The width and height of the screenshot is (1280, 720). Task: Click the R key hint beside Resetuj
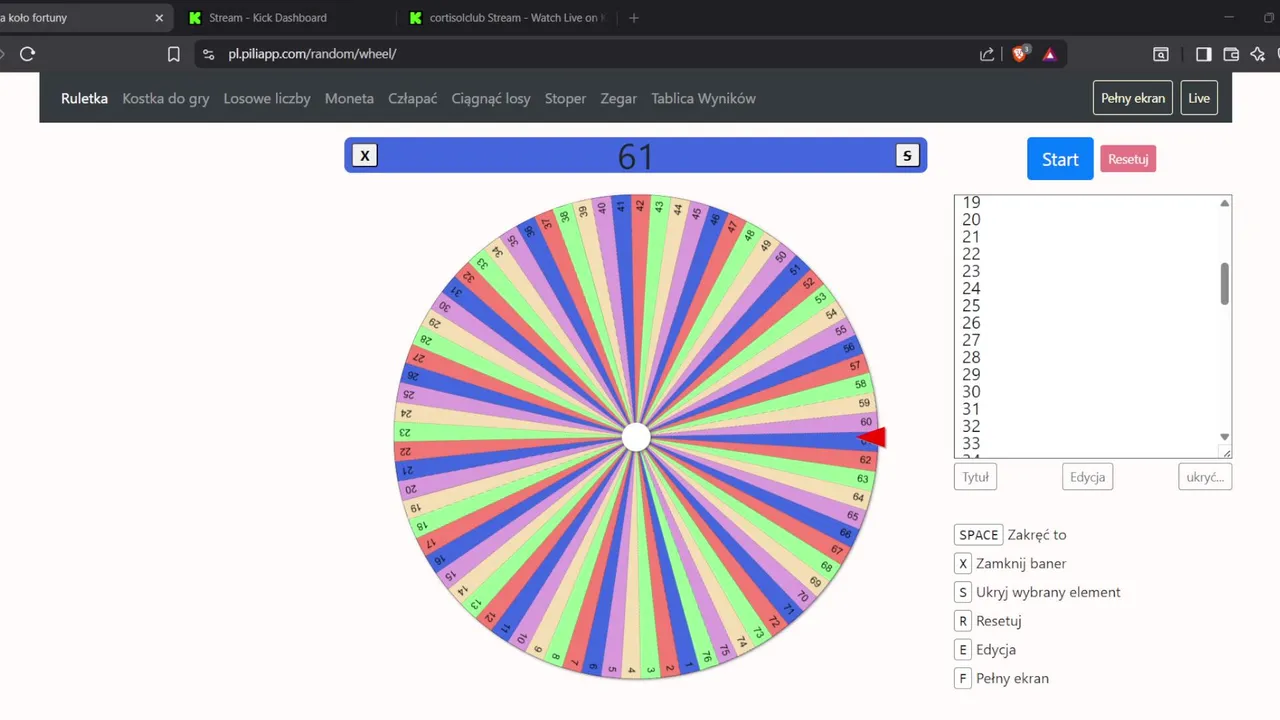[963, 621]
